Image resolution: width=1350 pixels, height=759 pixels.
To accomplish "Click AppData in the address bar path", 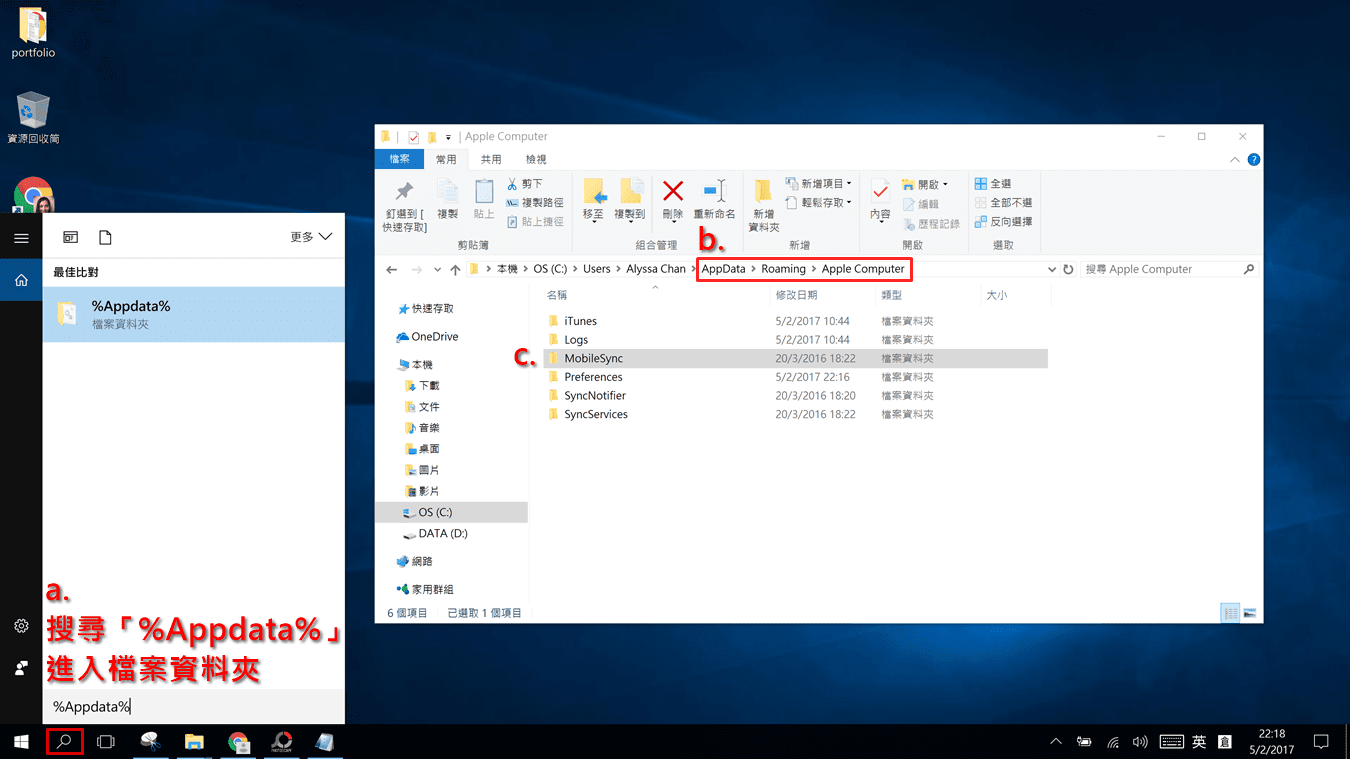I will coord(723,269).
